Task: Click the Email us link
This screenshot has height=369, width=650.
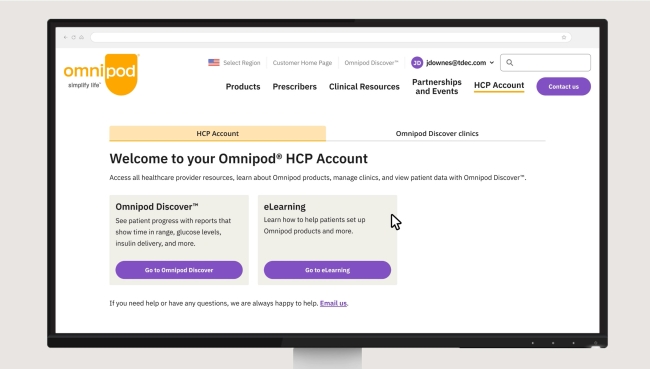Action: pos(333,303)
